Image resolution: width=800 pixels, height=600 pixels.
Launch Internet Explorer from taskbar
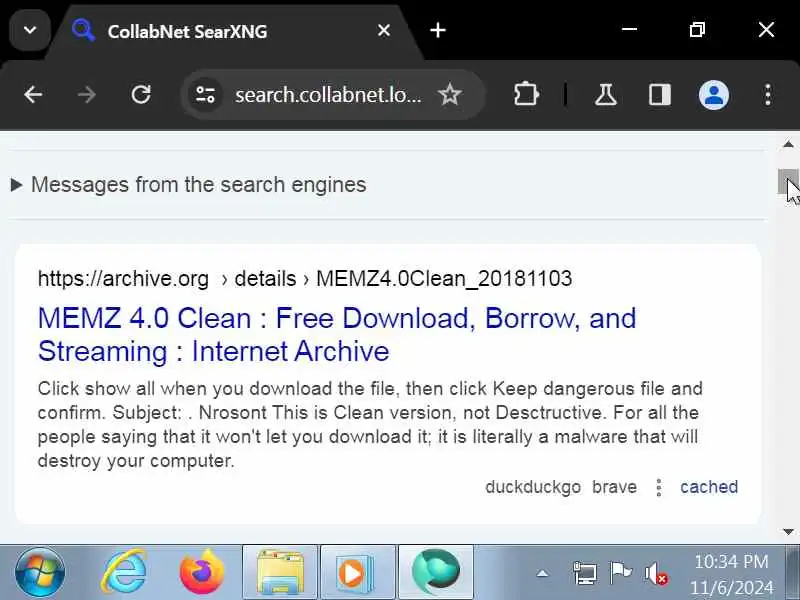(124, 572)
